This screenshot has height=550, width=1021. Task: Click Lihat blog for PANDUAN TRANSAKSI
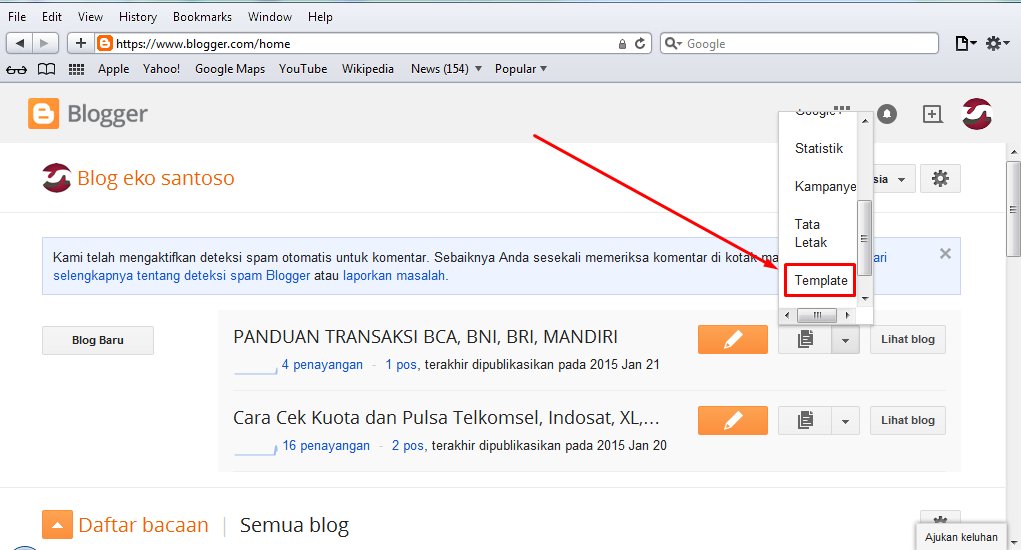(908, 339)
